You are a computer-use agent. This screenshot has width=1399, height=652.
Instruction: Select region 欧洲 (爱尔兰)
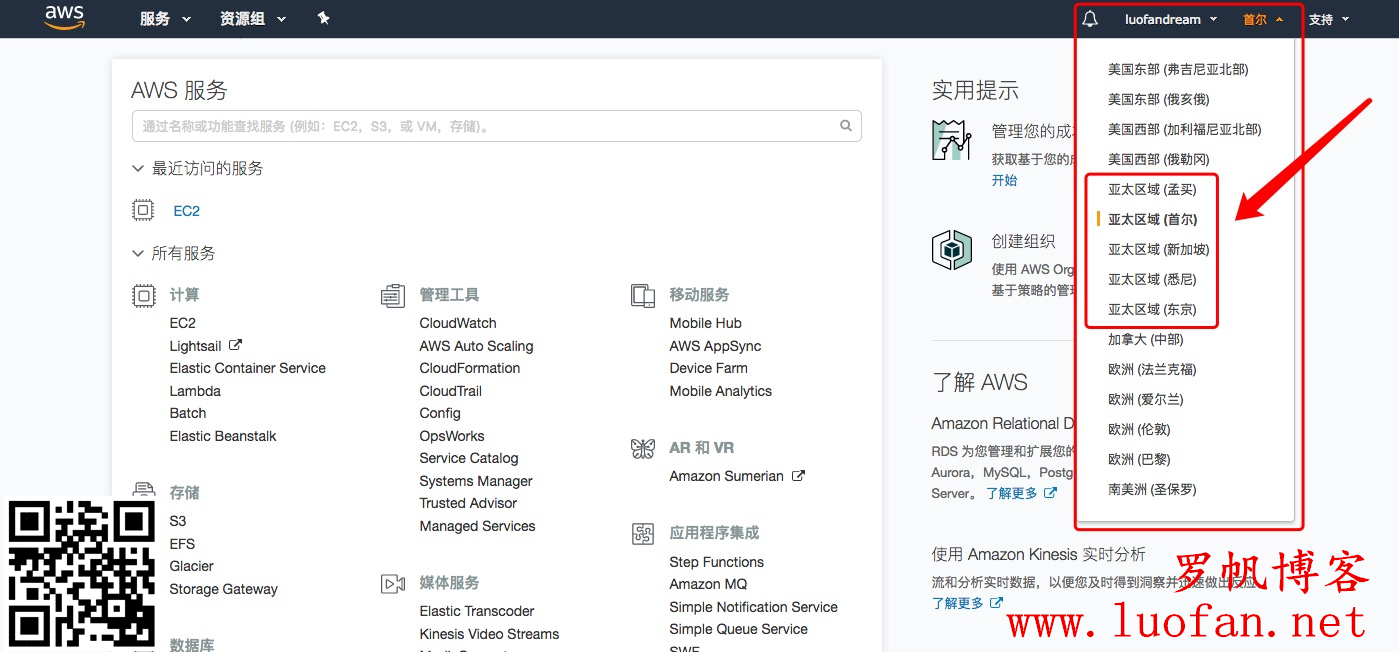click(1146, 399)
